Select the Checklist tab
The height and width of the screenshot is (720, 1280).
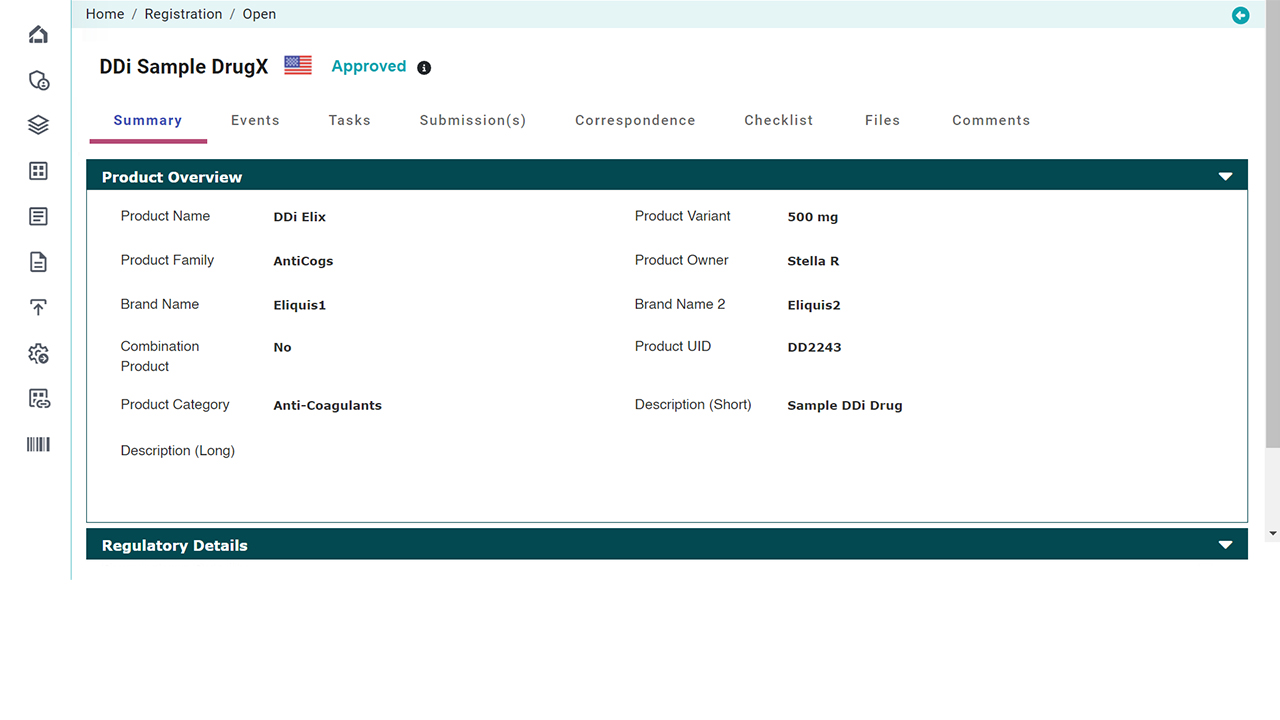click(x=778, y=120)
